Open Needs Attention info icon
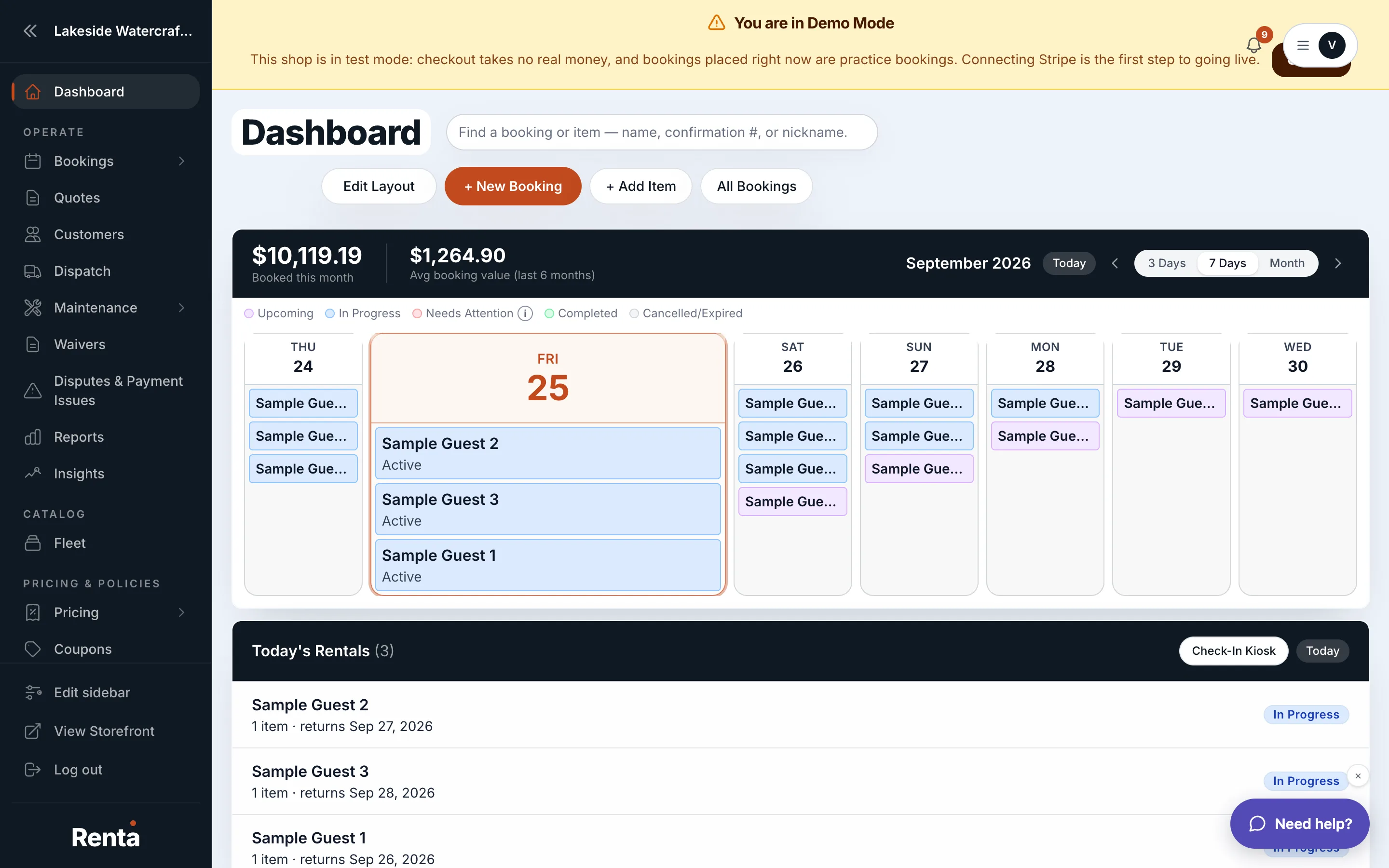Image resolution: width=1389 pixels, height=868 pixels. 525,313
